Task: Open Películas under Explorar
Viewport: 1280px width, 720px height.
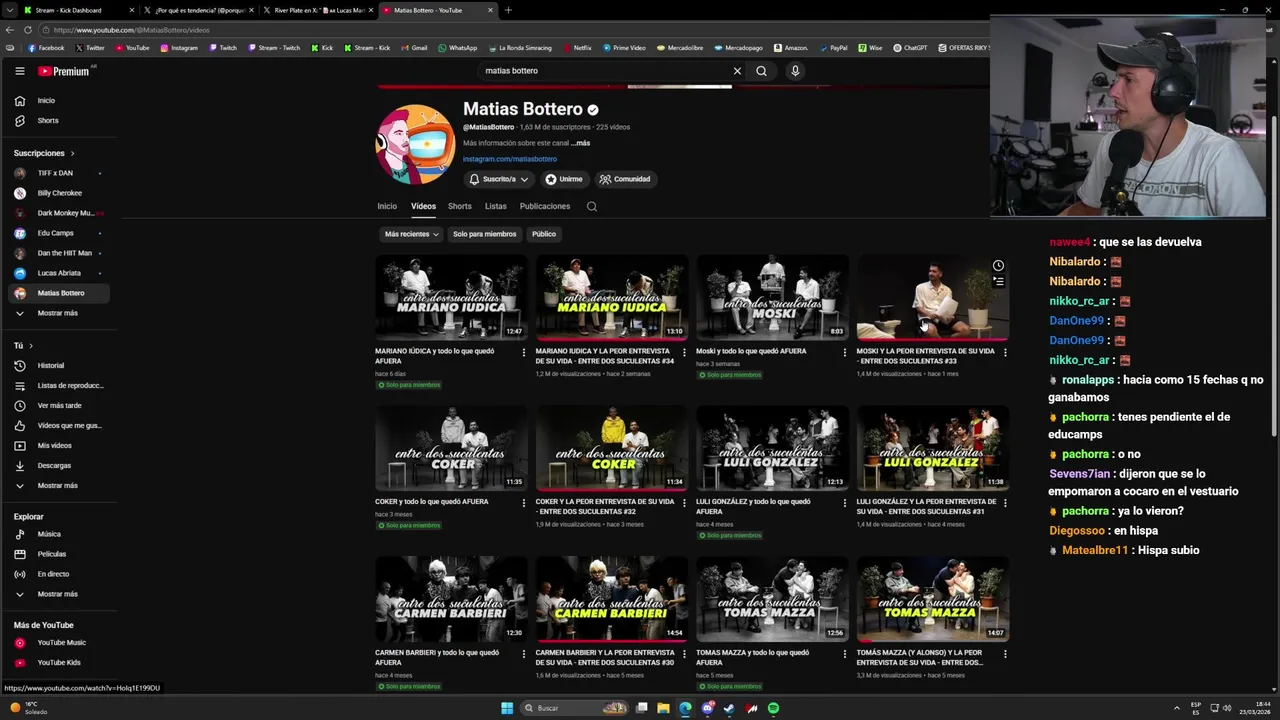Action: (59, 554)
